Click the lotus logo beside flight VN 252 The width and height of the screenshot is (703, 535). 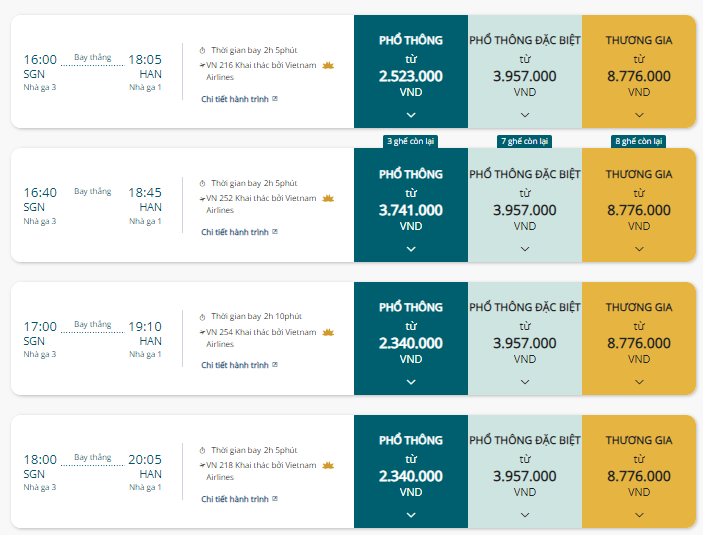(328, 198)
